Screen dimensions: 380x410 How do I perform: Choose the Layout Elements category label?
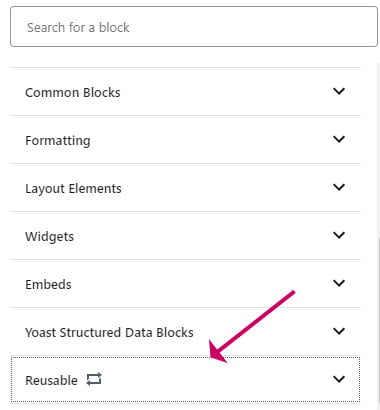73,189
